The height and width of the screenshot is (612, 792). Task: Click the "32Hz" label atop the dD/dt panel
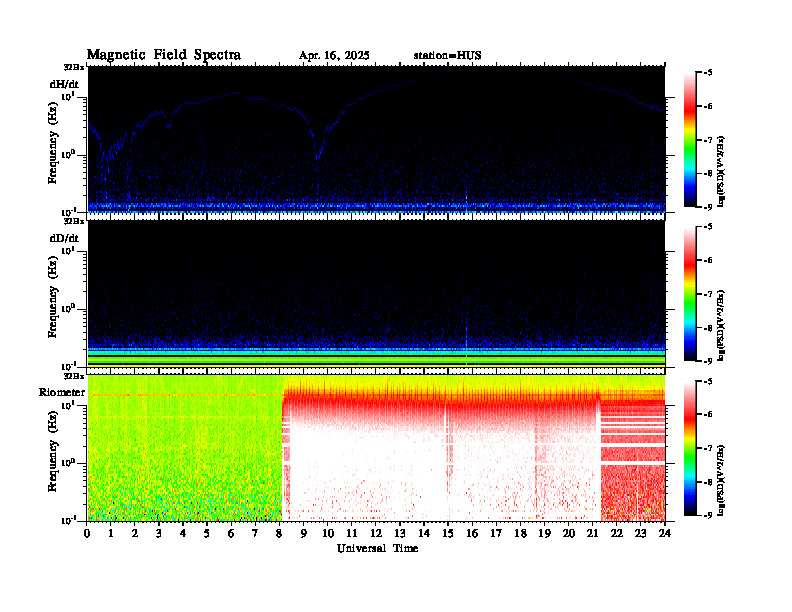pyautogui.click(x=74, y=221)
